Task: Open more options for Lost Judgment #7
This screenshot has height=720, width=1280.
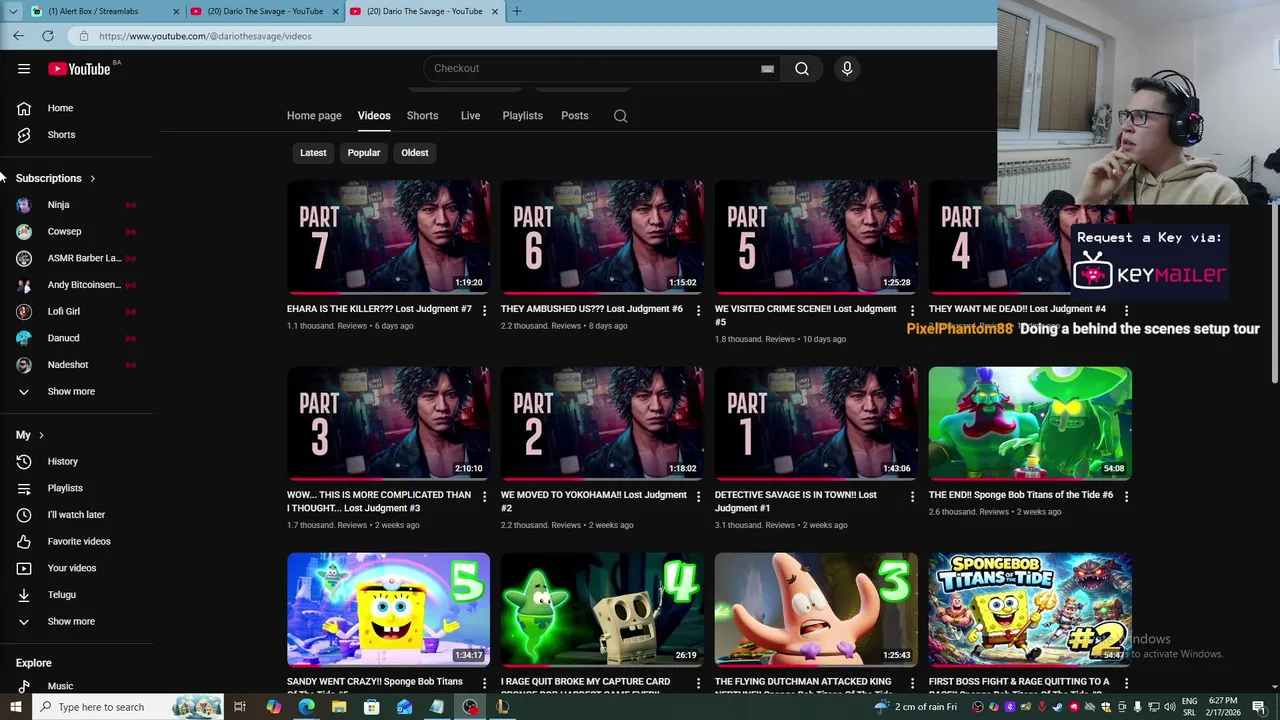Action: point(484,311)
